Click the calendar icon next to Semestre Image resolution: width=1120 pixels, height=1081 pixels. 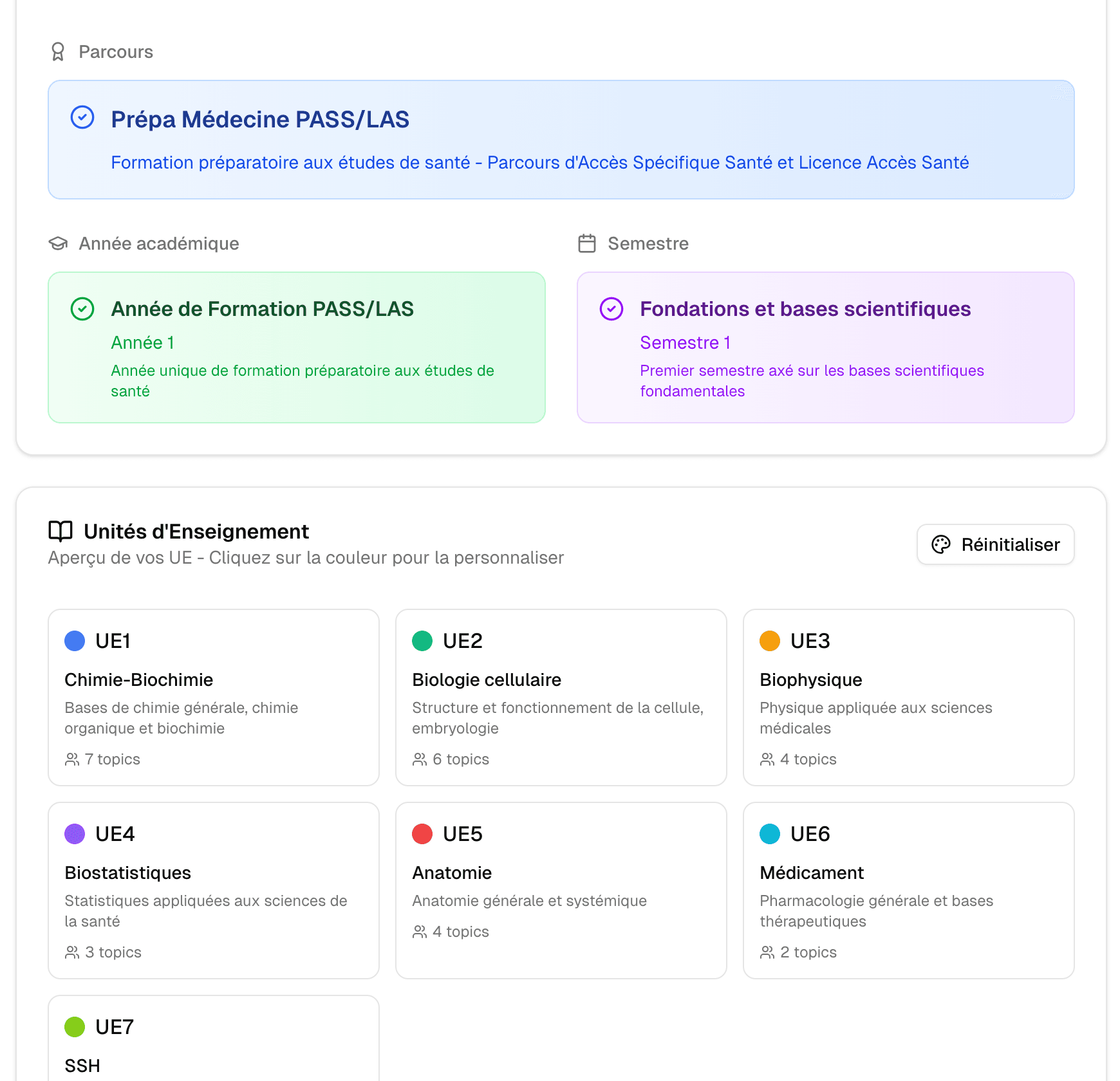pos(587,243)
